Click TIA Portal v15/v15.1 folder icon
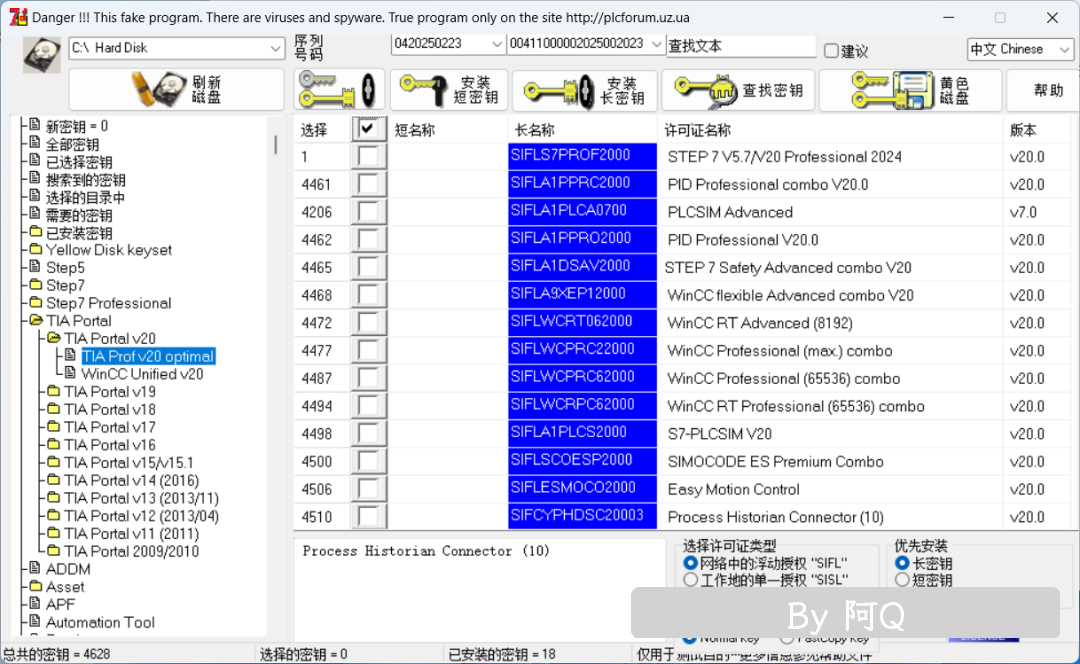This screenshot has height=664, width=1080. [54, 462]
